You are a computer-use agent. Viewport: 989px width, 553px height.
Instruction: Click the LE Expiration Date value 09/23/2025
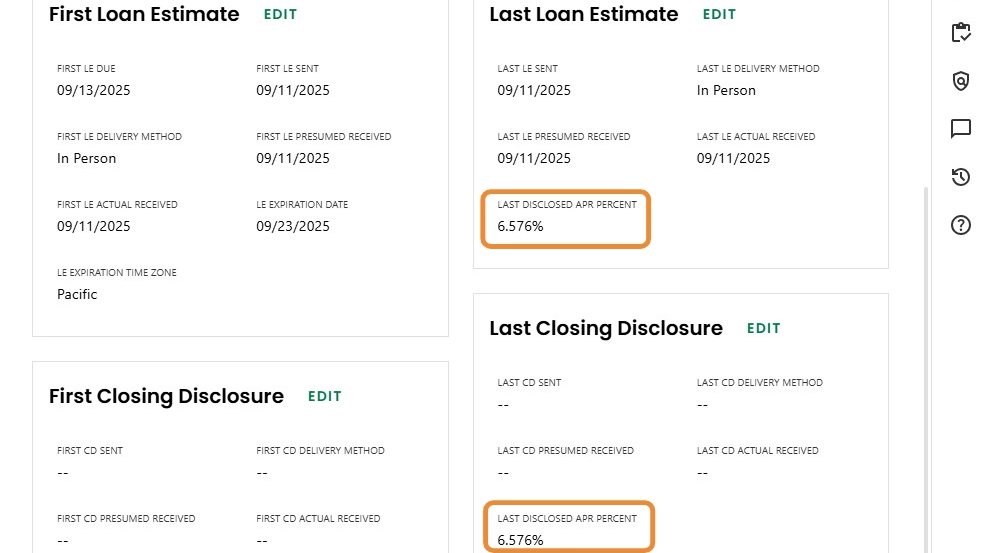293,227
